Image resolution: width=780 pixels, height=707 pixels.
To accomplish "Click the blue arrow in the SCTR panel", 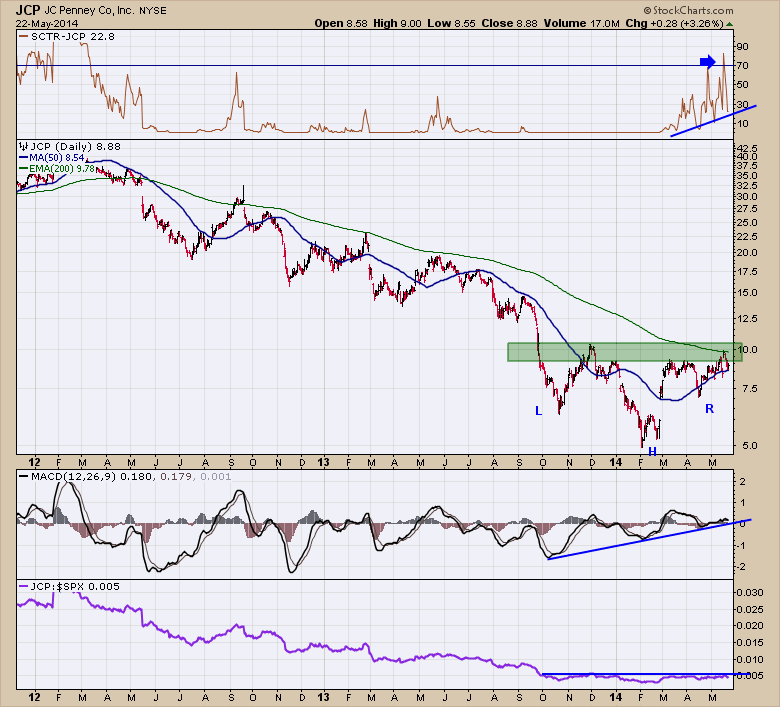I will (x=706, y=61).
